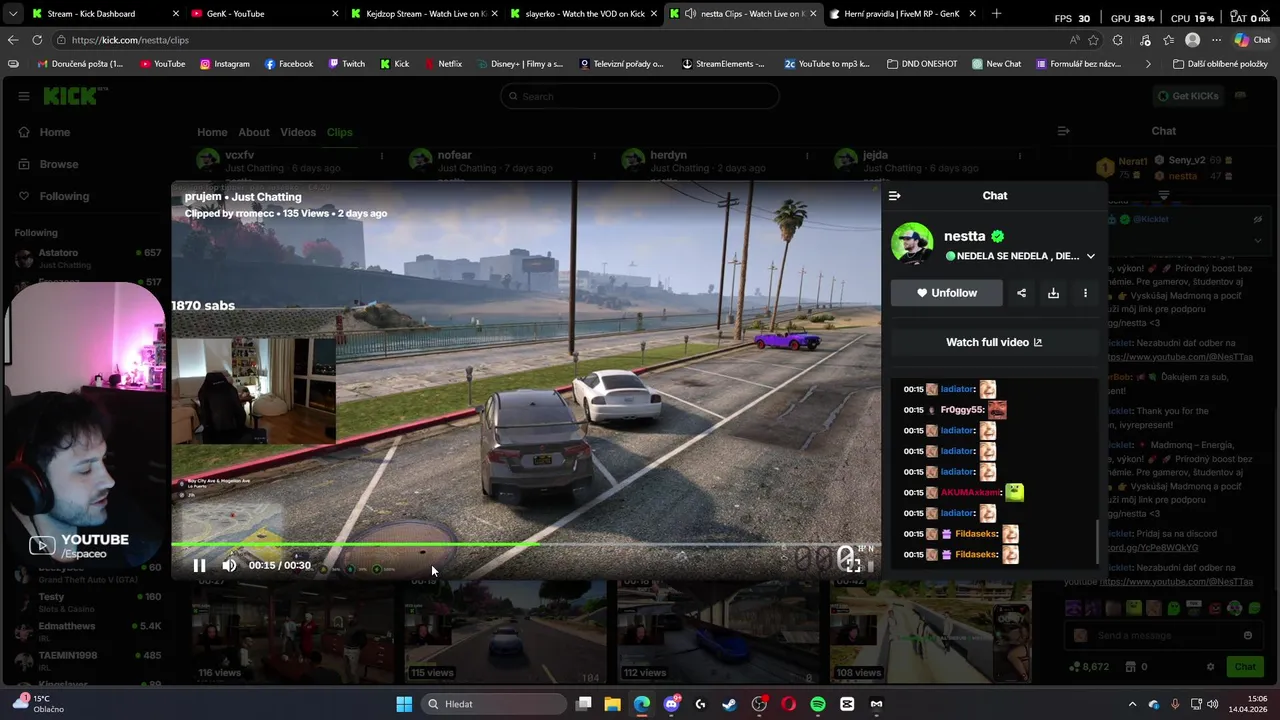The width and height of the screenshot is (1280, 720).
Task: Switch to Kejdzop Stream tab
Action: (x=423, y=14)
